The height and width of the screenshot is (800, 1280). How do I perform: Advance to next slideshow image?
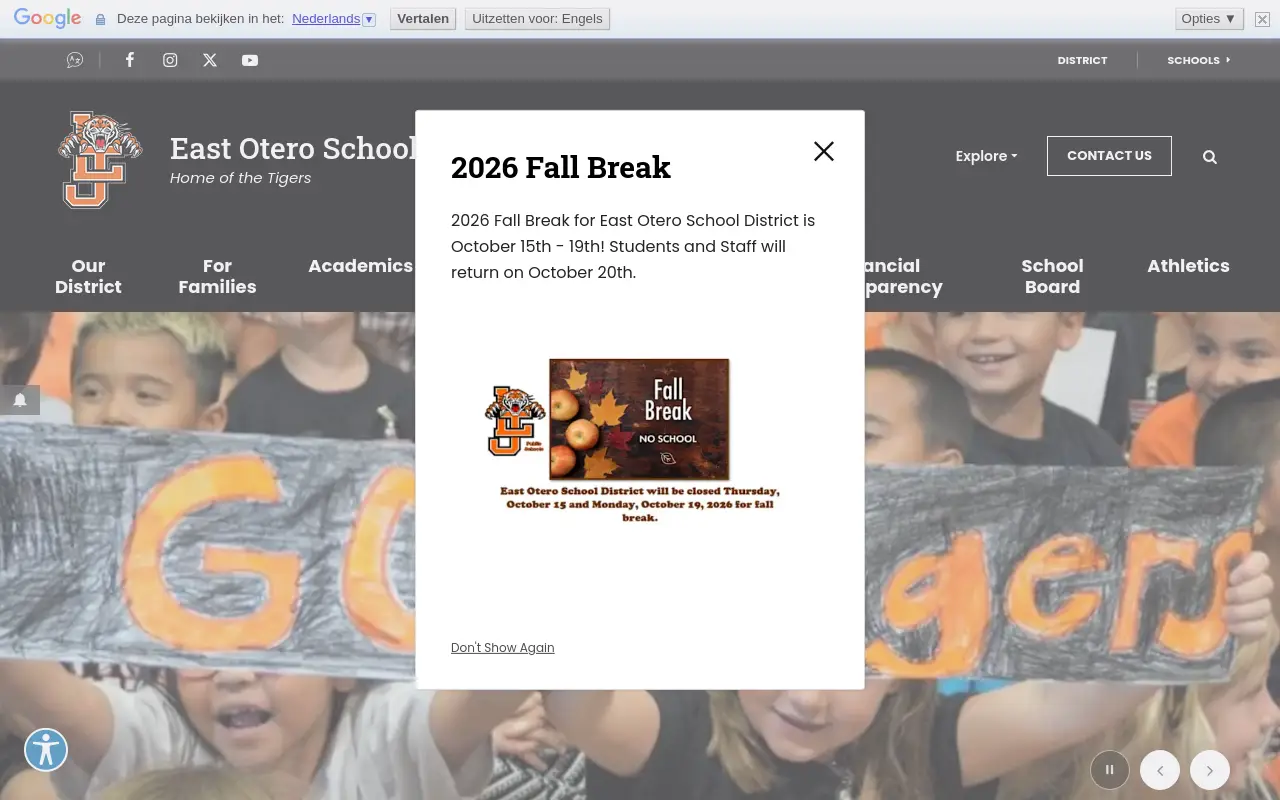pyautogui.click(x=1210, y=770)
